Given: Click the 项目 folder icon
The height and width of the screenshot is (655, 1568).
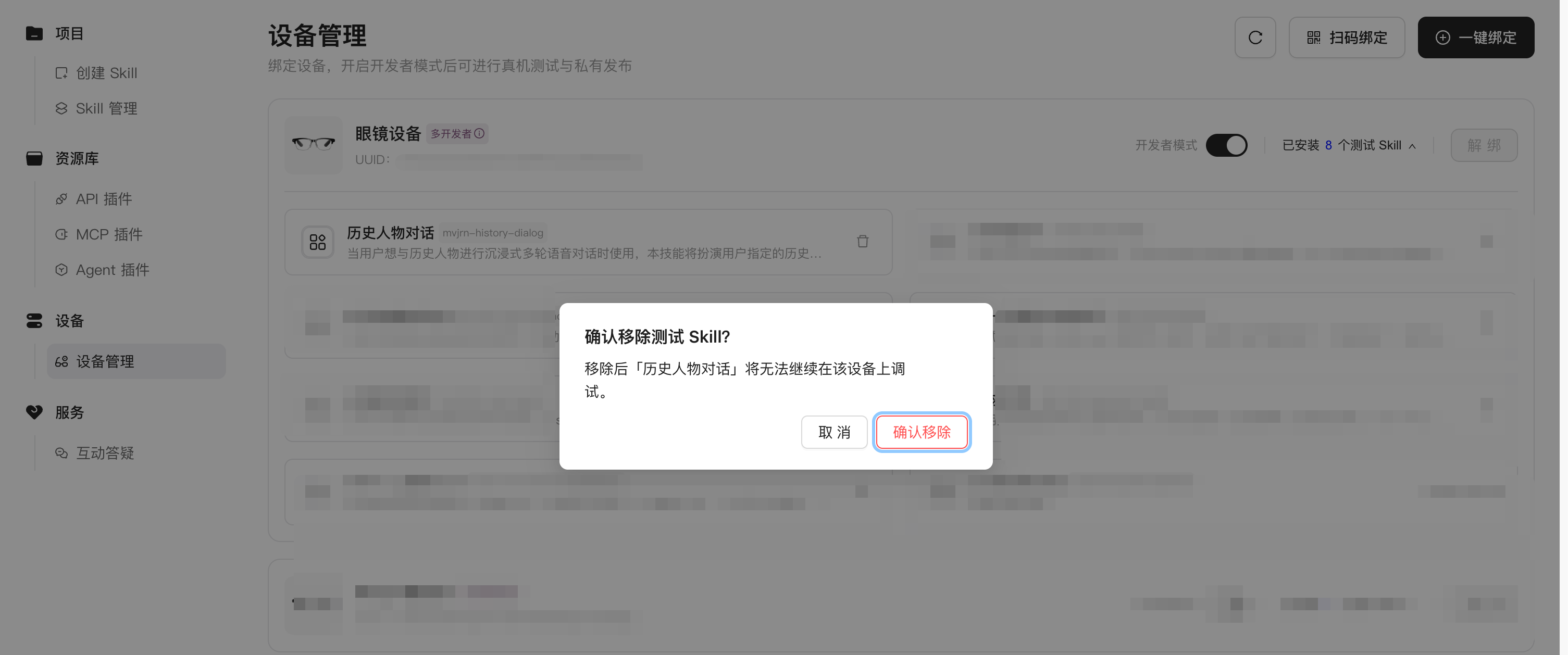Looking at the screenshot, I should point(34,33).
